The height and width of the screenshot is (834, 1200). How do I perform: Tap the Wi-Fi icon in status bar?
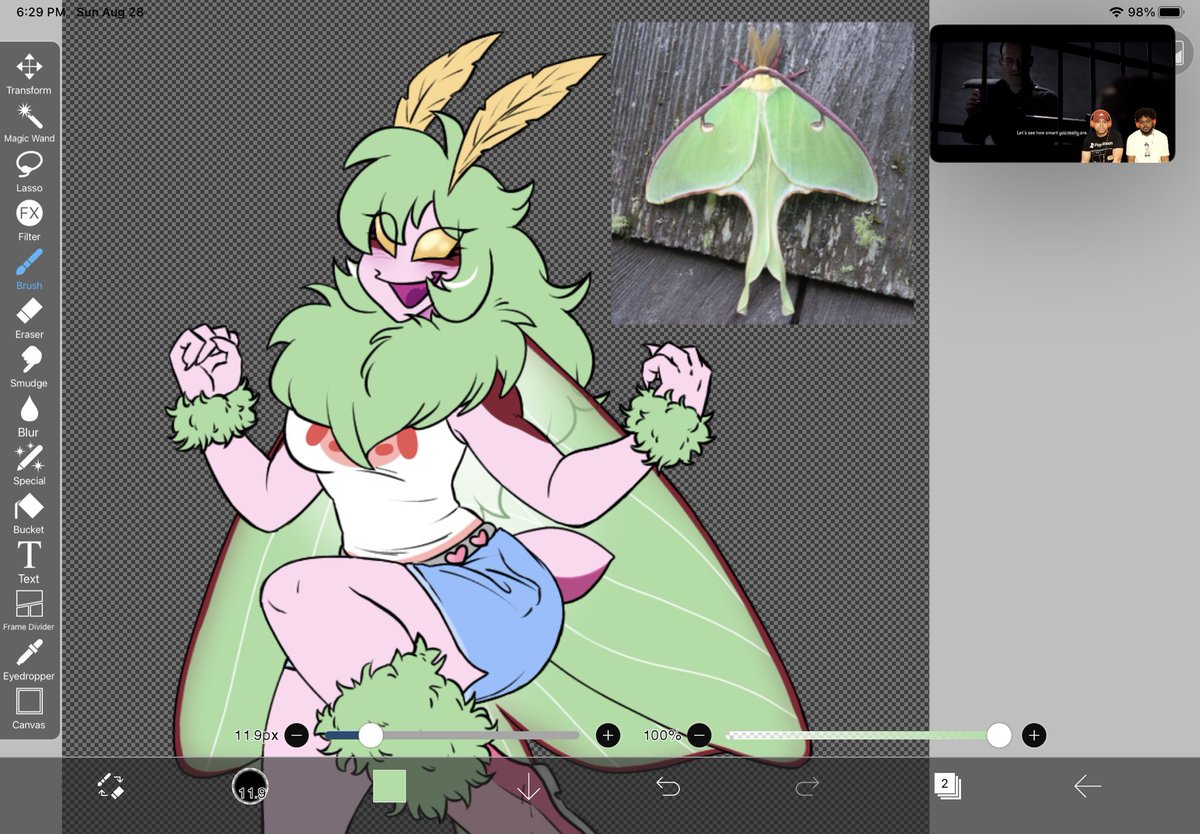[1116, 12]
